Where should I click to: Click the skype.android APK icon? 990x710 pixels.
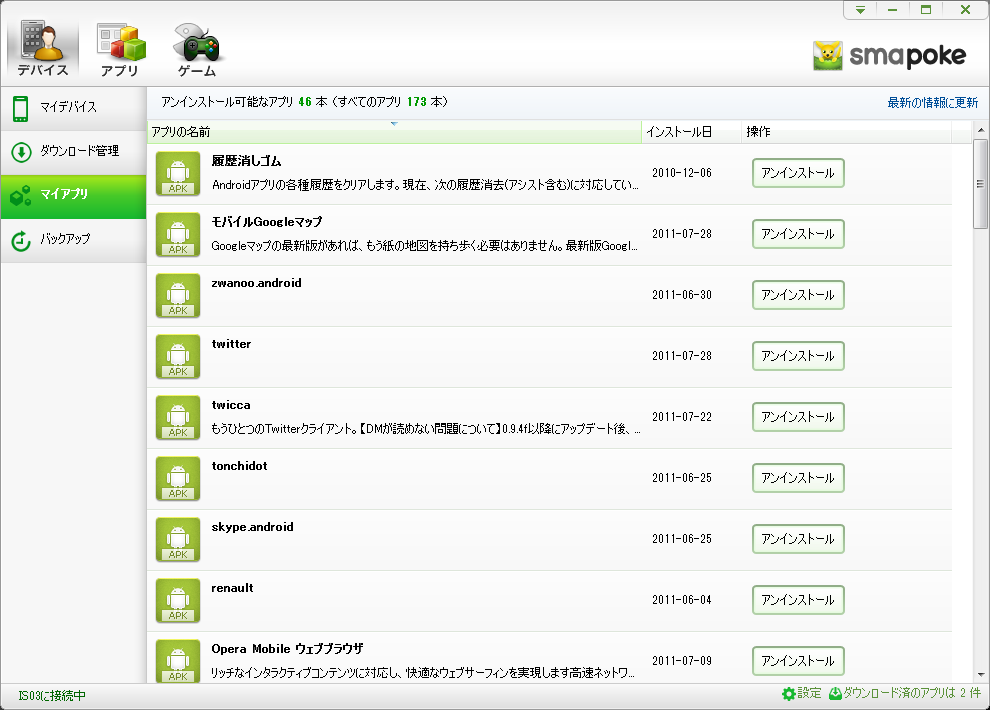pos(178,540)
